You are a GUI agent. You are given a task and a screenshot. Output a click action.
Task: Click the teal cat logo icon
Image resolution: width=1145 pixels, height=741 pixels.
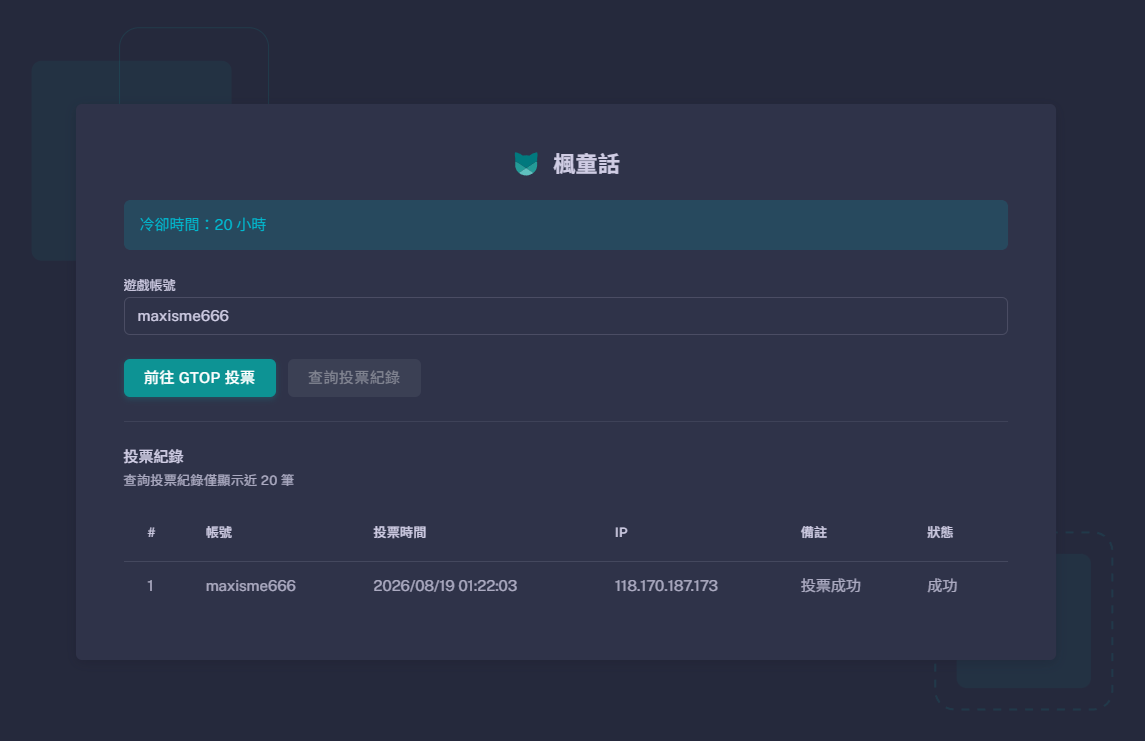(526, 164)
